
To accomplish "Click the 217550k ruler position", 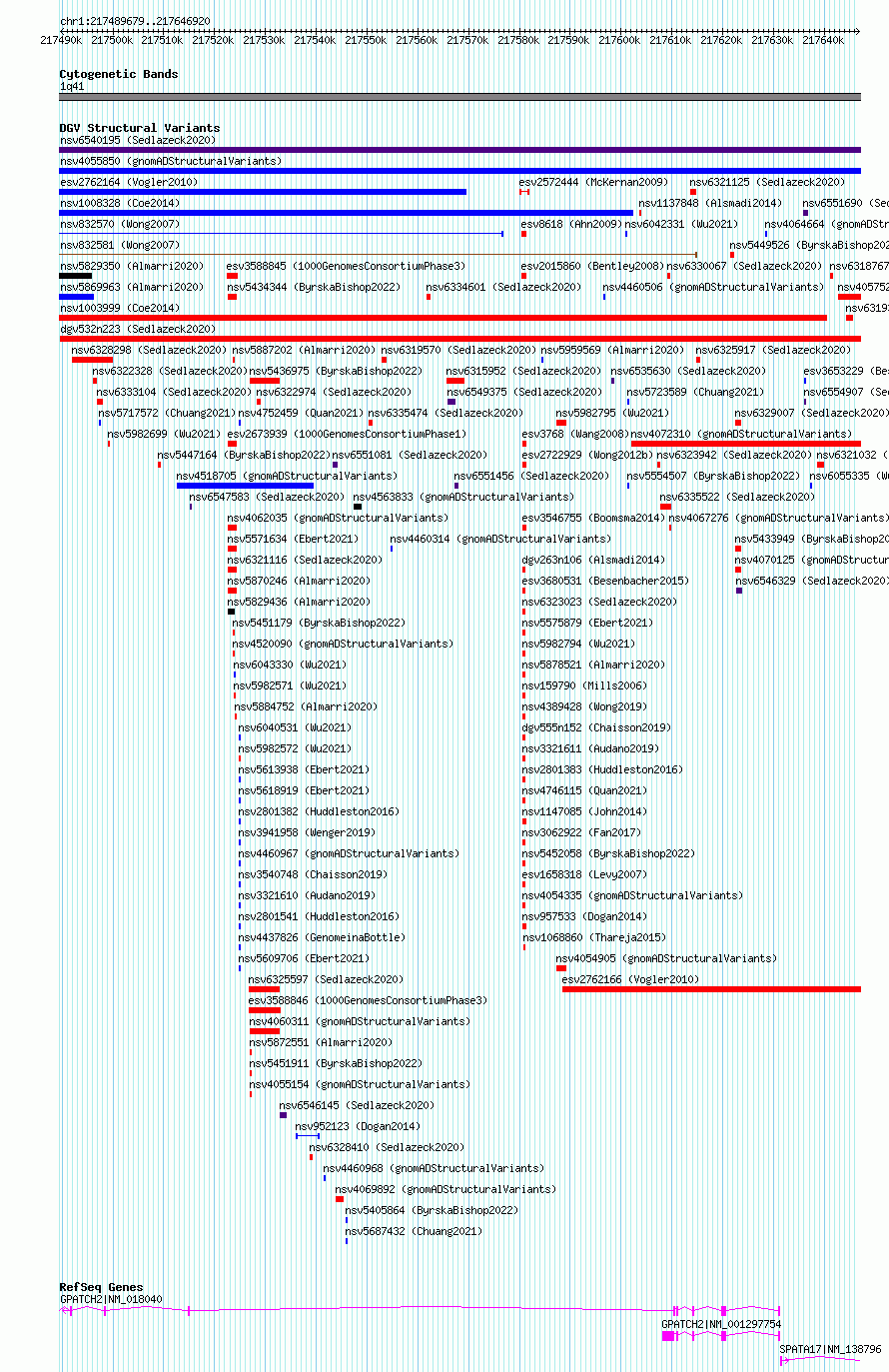I will [366, 40].
